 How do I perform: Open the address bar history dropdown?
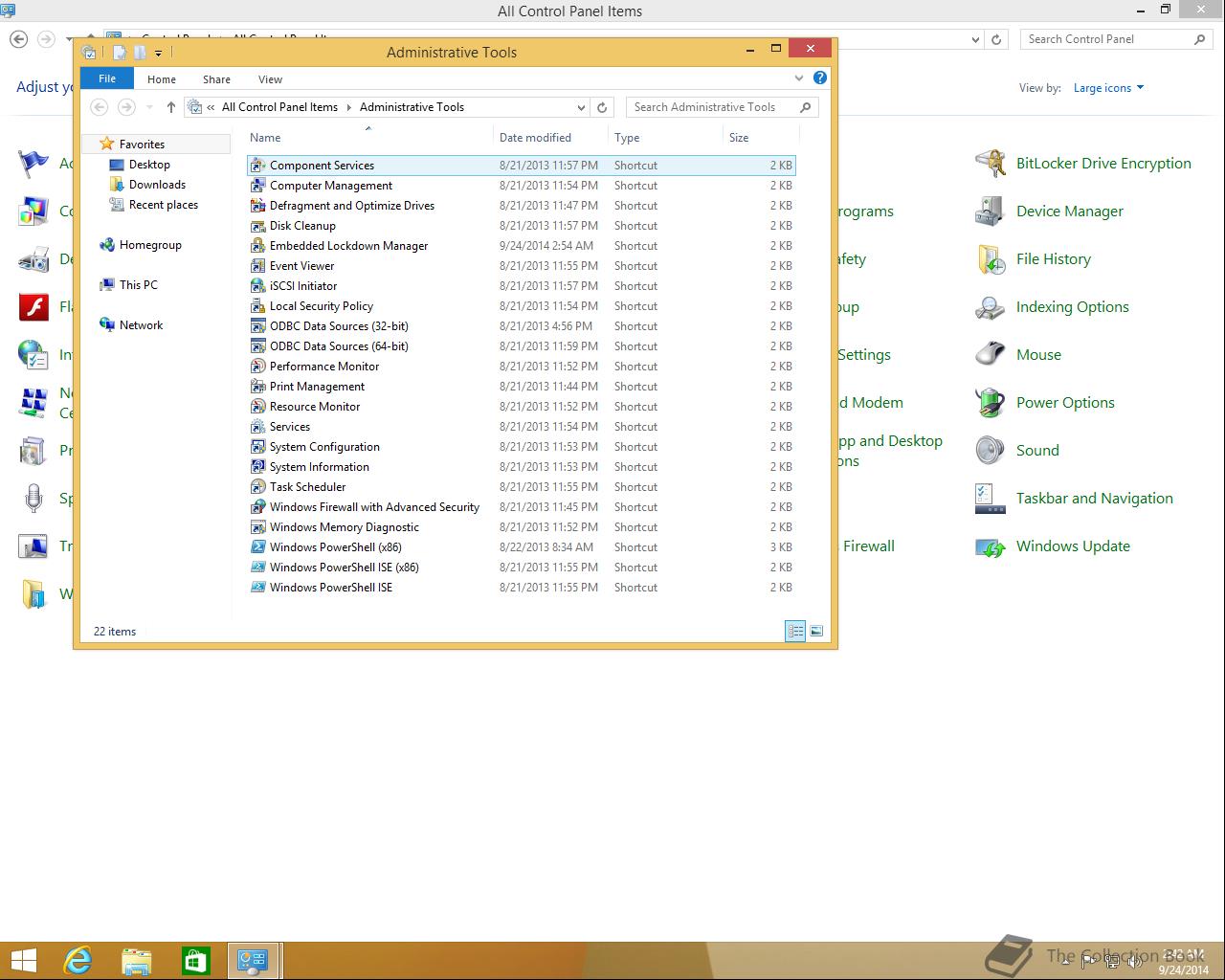pos(581,107)
